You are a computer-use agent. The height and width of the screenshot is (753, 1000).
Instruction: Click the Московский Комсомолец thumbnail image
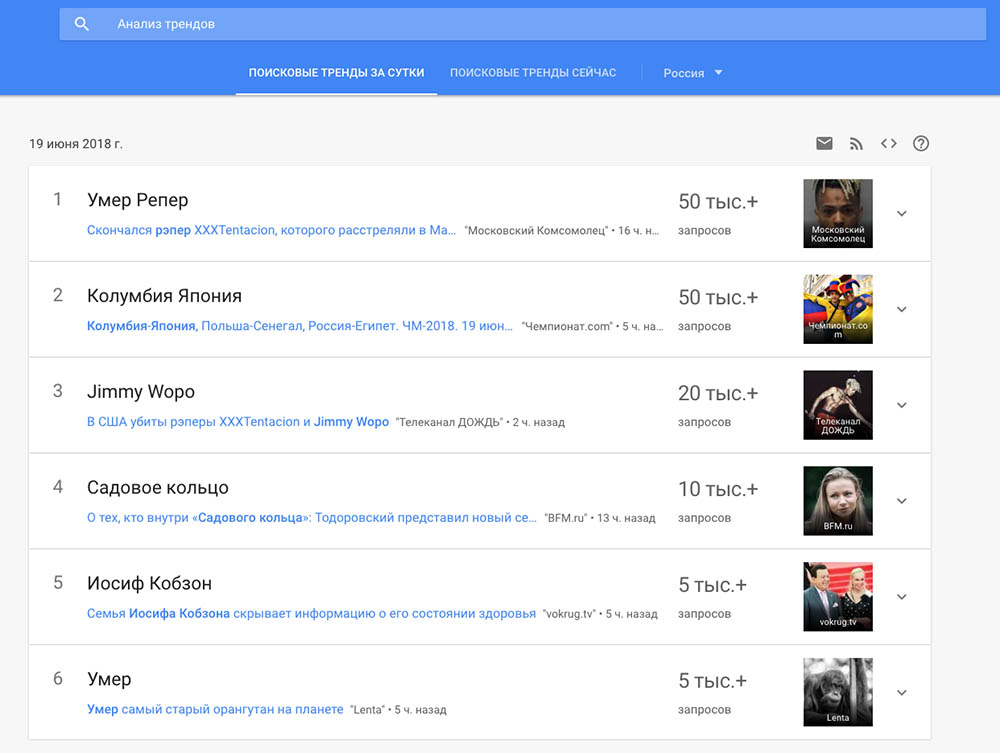click(838, 213)
